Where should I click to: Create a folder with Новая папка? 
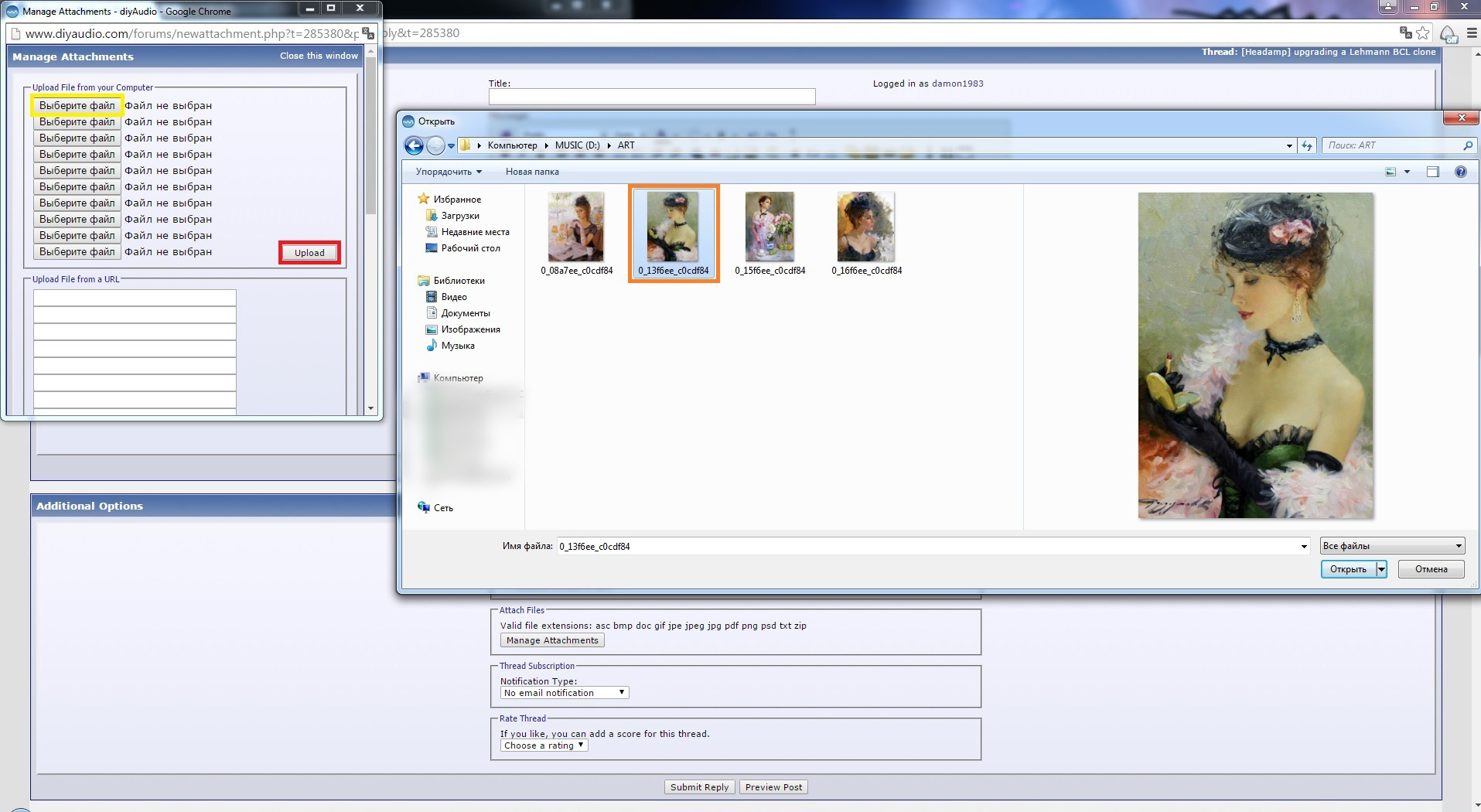[x=532, y=172]
